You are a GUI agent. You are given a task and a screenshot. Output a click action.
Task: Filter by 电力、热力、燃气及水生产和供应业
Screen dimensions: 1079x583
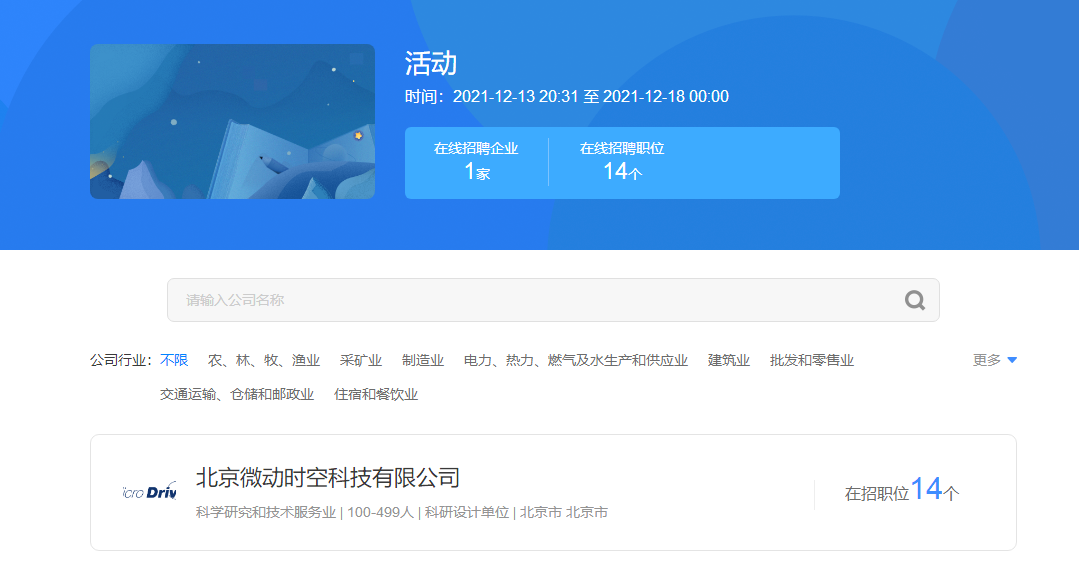(x=576, y=360)
